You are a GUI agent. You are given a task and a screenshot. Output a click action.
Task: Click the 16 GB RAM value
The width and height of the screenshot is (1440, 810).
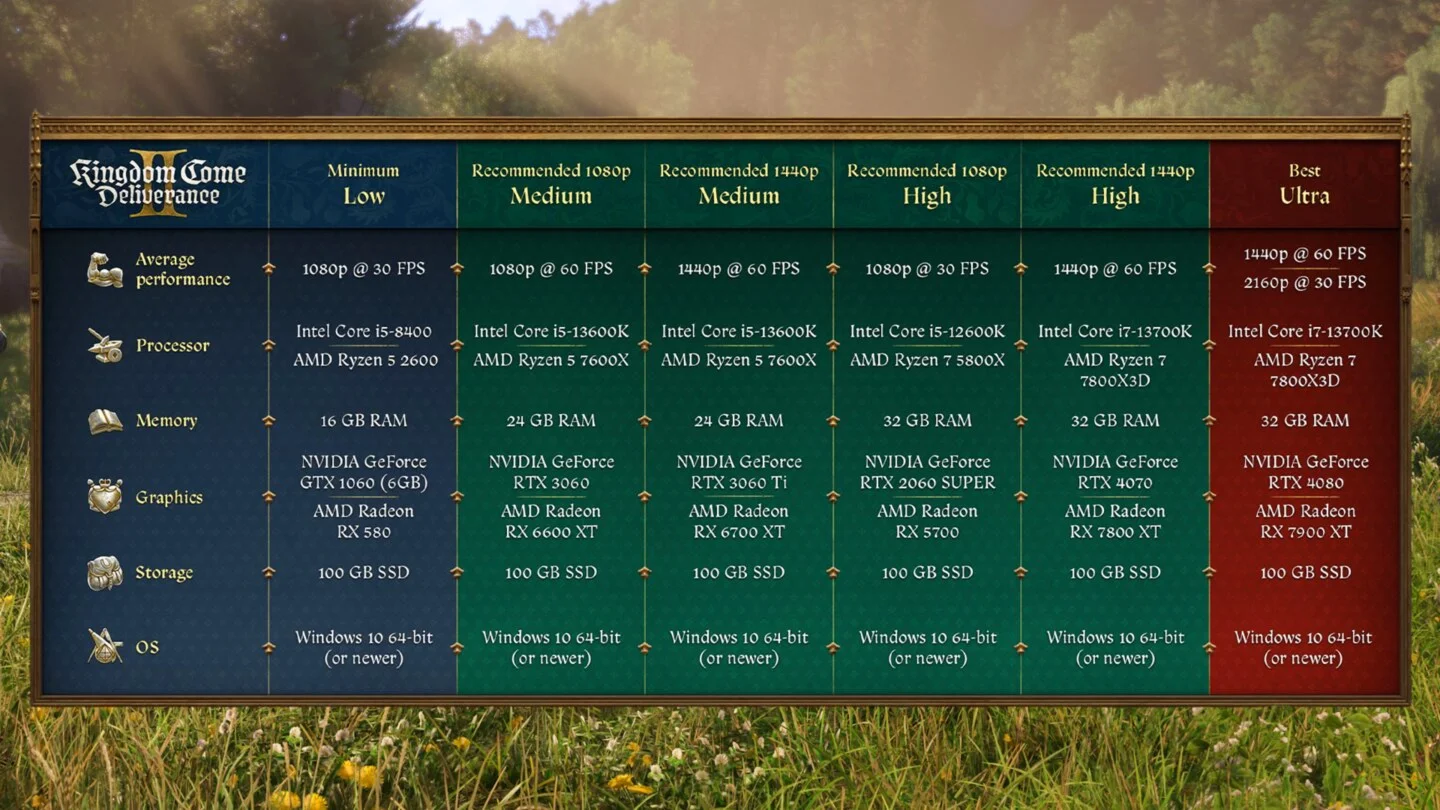point(363,421)
